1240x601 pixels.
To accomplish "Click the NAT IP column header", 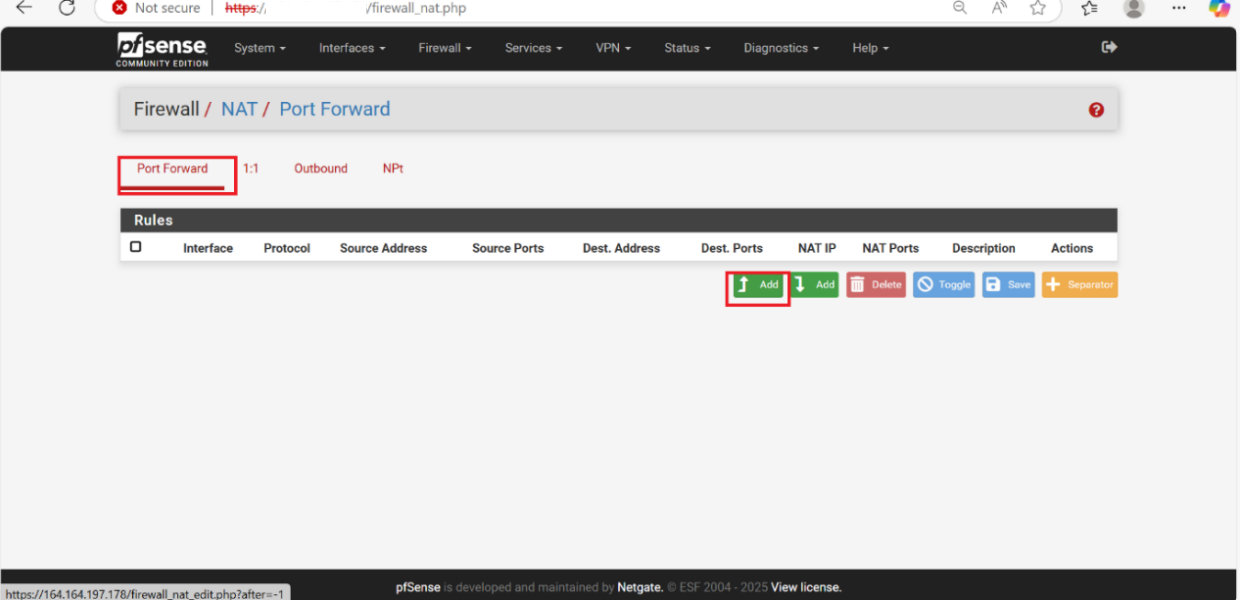I will coord(817,248).
